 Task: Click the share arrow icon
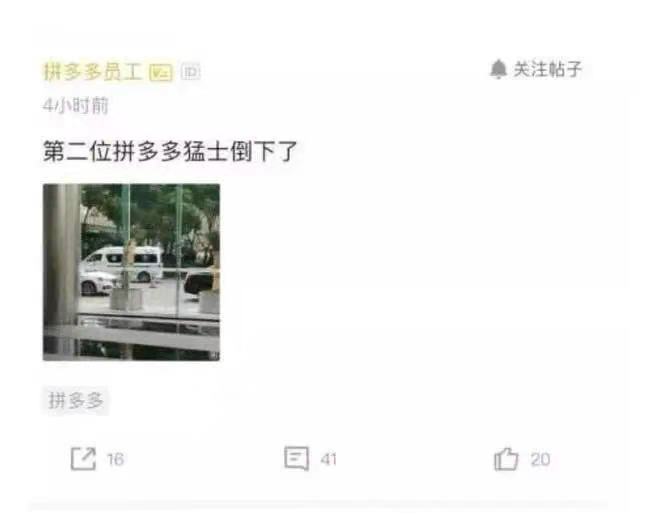pyautogui.click(x=83, y=459)
